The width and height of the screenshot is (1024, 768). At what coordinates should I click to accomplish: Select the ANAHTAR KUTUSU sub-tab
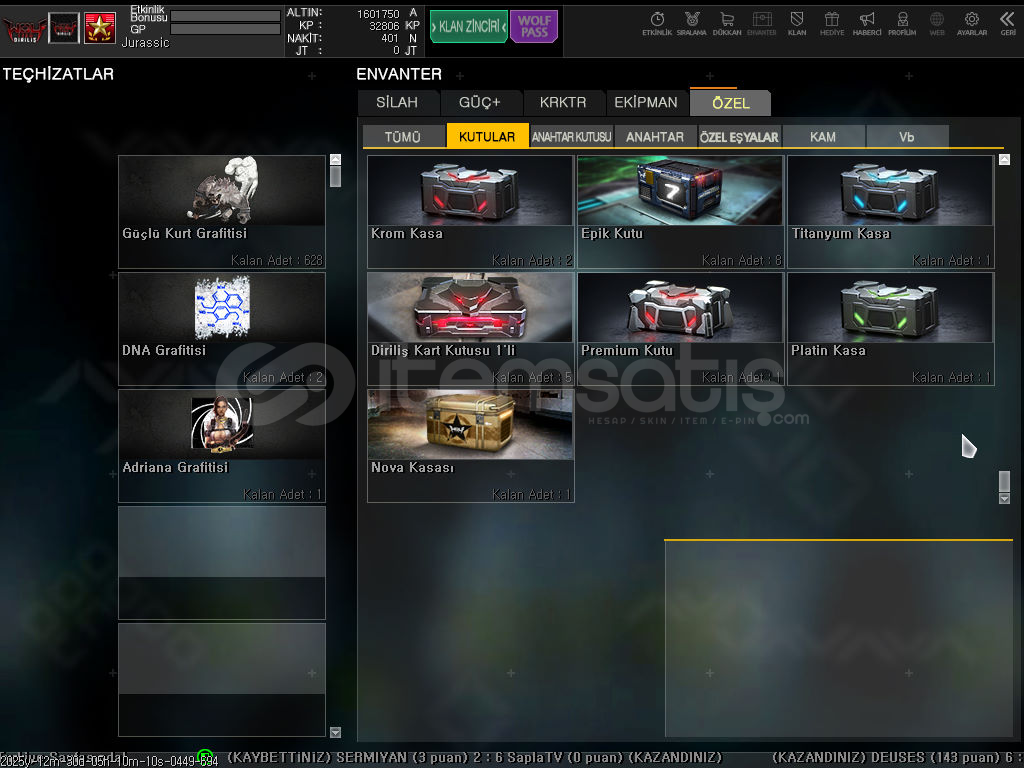571,136
